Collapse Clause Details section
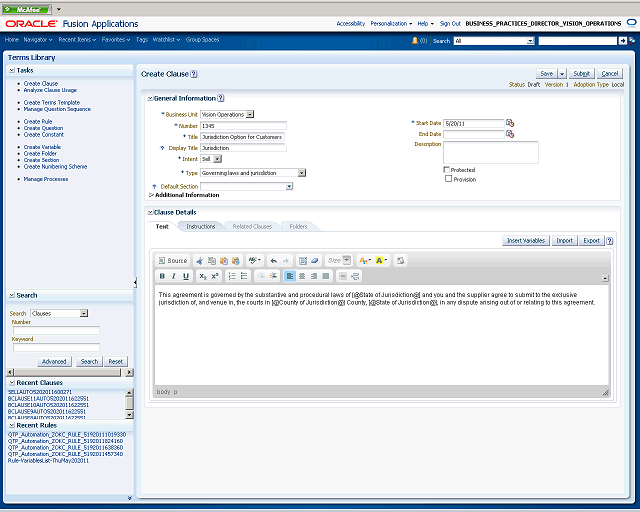This screenshot has height=512, width=640. click(x=150, y=212)
